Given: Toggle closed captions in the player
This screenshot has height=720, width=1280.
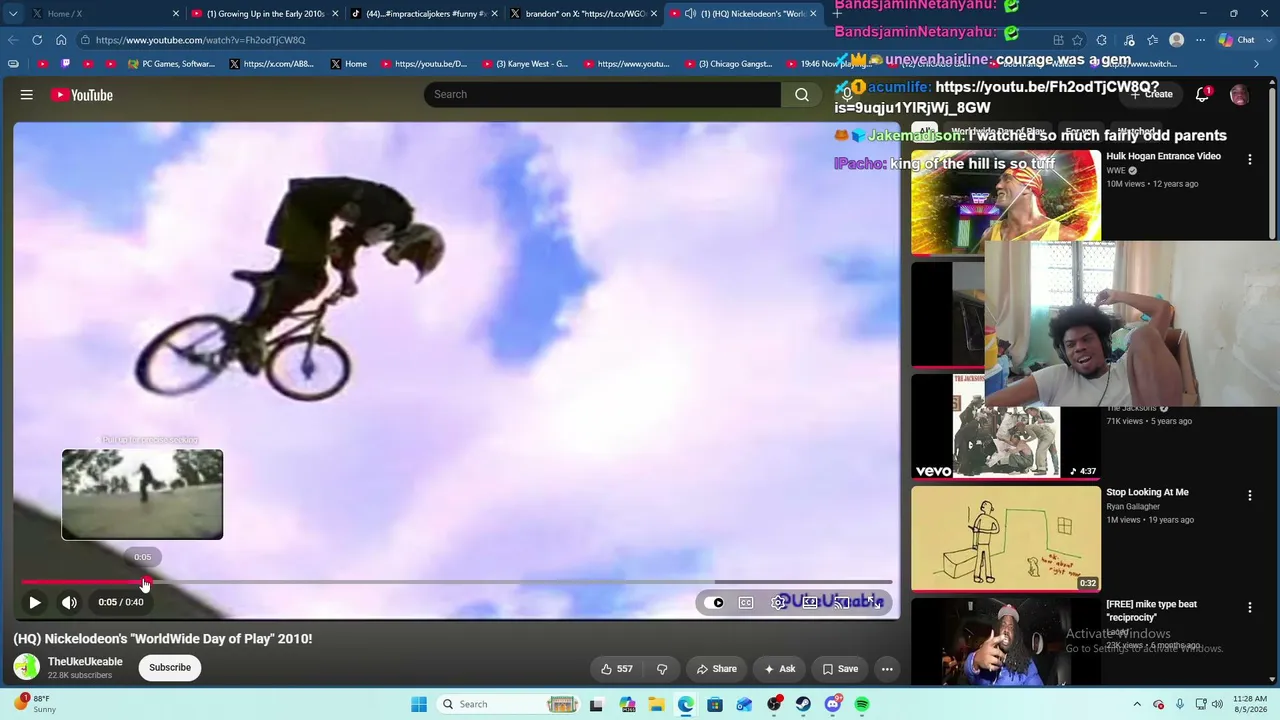Looking at the screenshot, I should (746, 603).
